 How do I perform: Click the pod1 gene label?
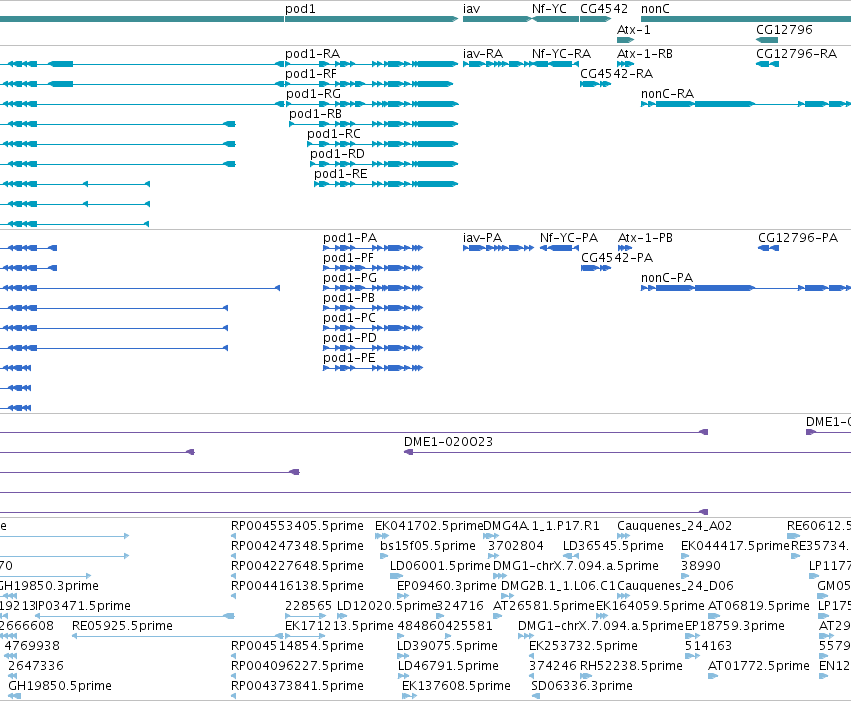pyautogui.click(x=300, y=9)
